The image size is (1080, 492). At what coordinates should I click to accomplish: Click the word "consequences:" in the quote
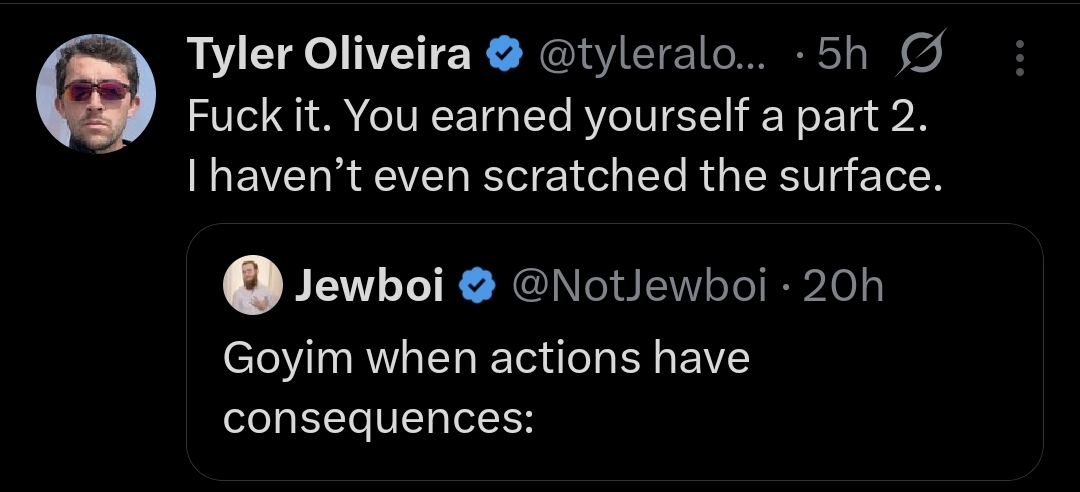pos(376,417)
